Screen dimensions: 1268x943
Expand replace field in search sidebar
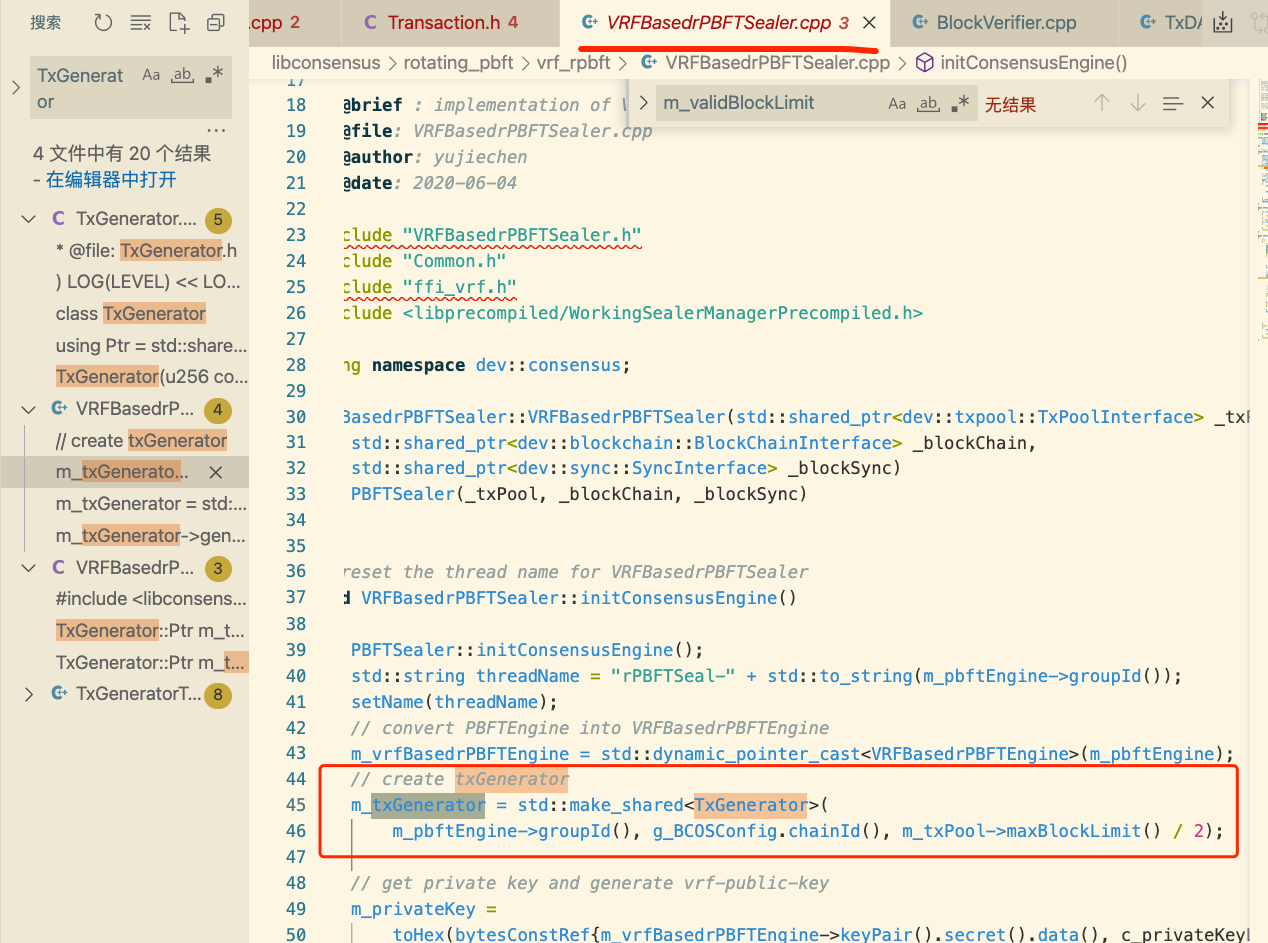click(15, 88)
